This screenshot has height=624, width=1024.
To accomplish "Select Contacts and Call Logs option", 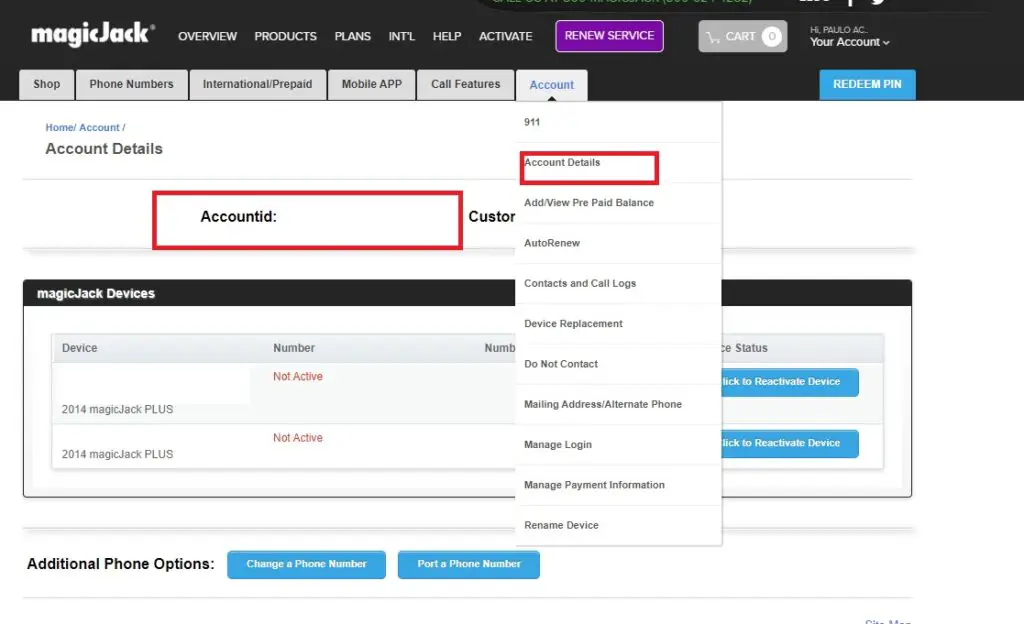I will 579,284.
